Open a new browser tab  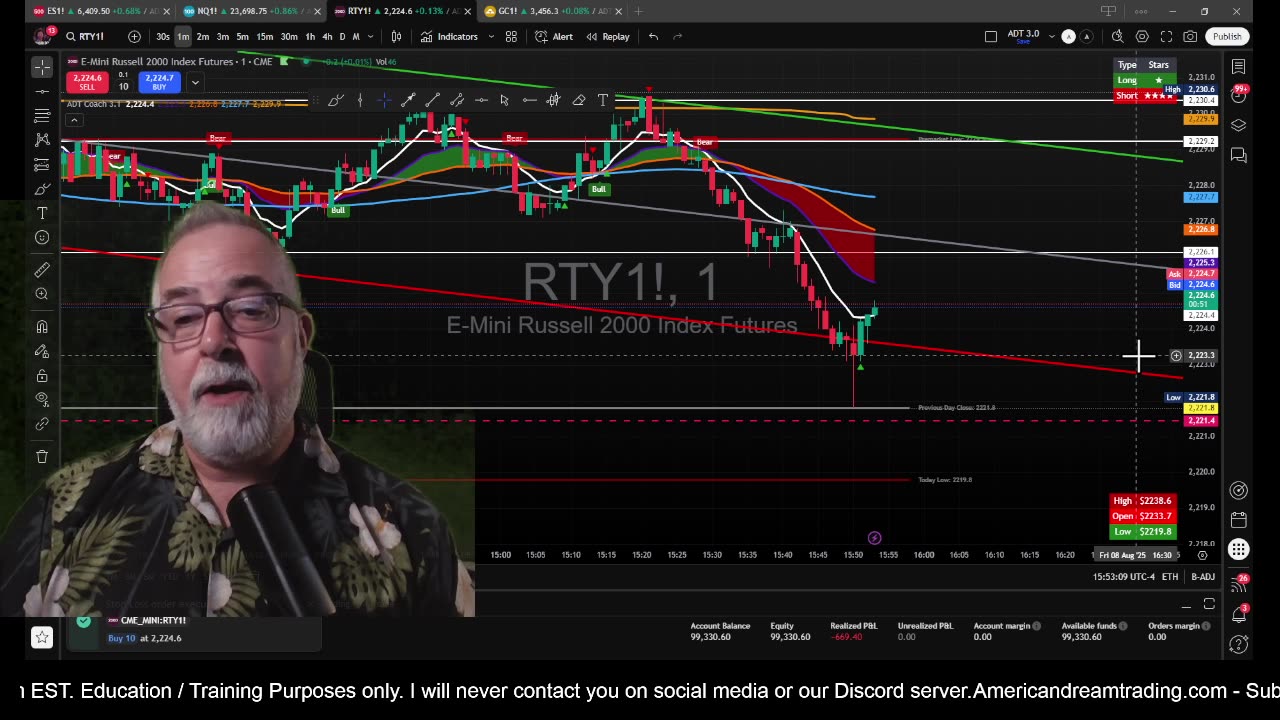coord(639,11)
